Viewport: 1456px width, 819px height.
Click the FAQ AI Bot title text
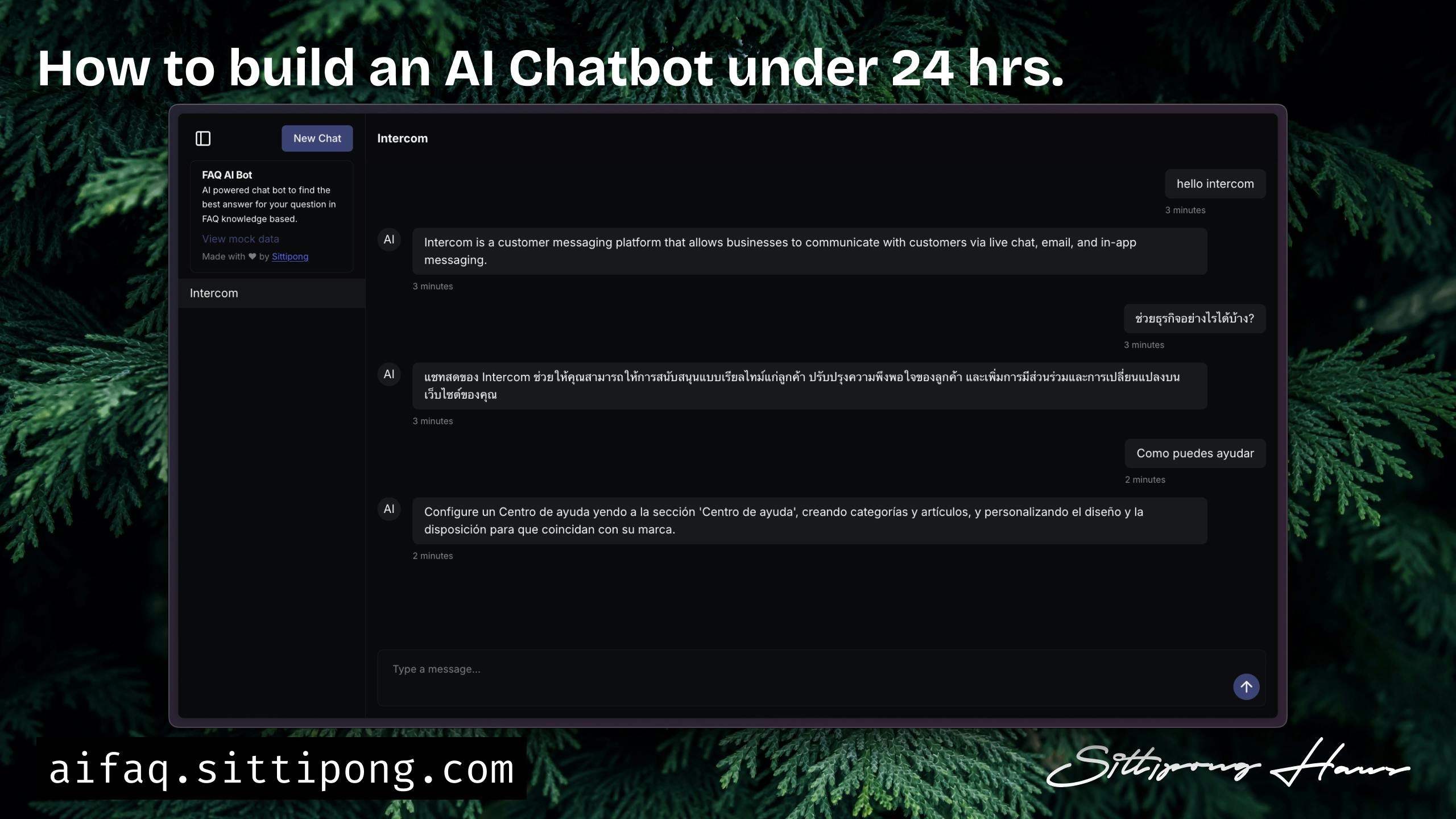tap(227, 175)
